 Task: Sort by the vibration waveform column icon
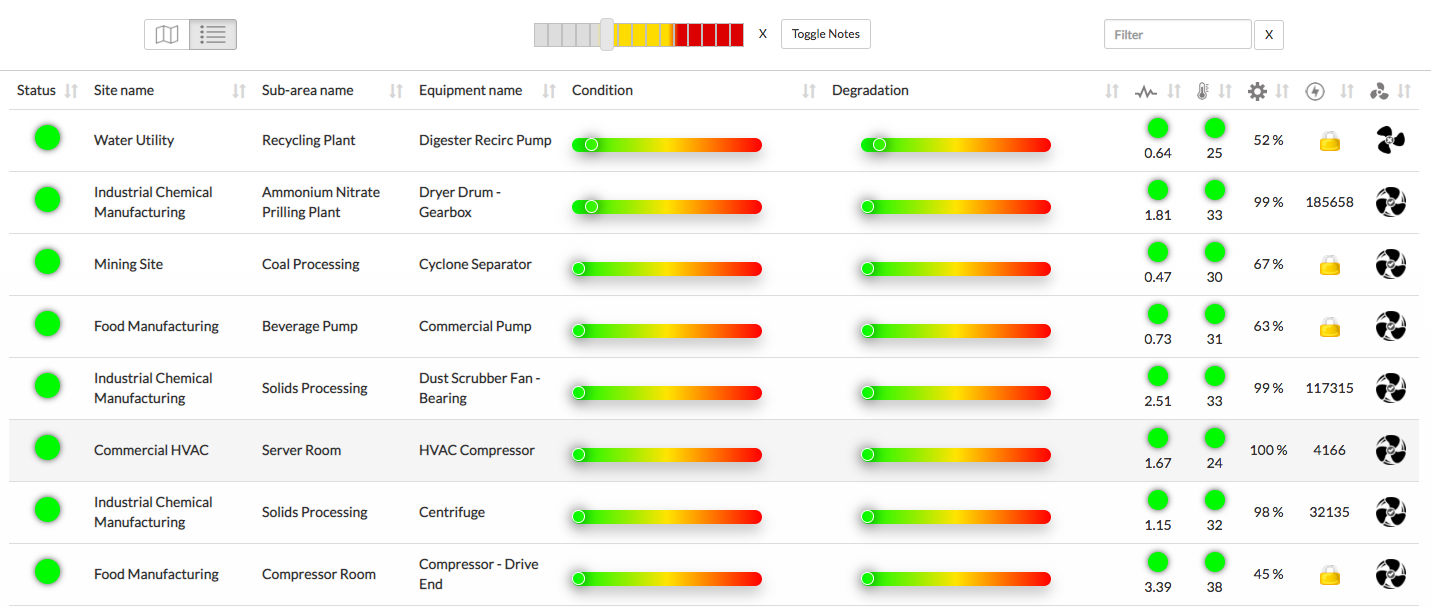click(x=1146, y=92)
